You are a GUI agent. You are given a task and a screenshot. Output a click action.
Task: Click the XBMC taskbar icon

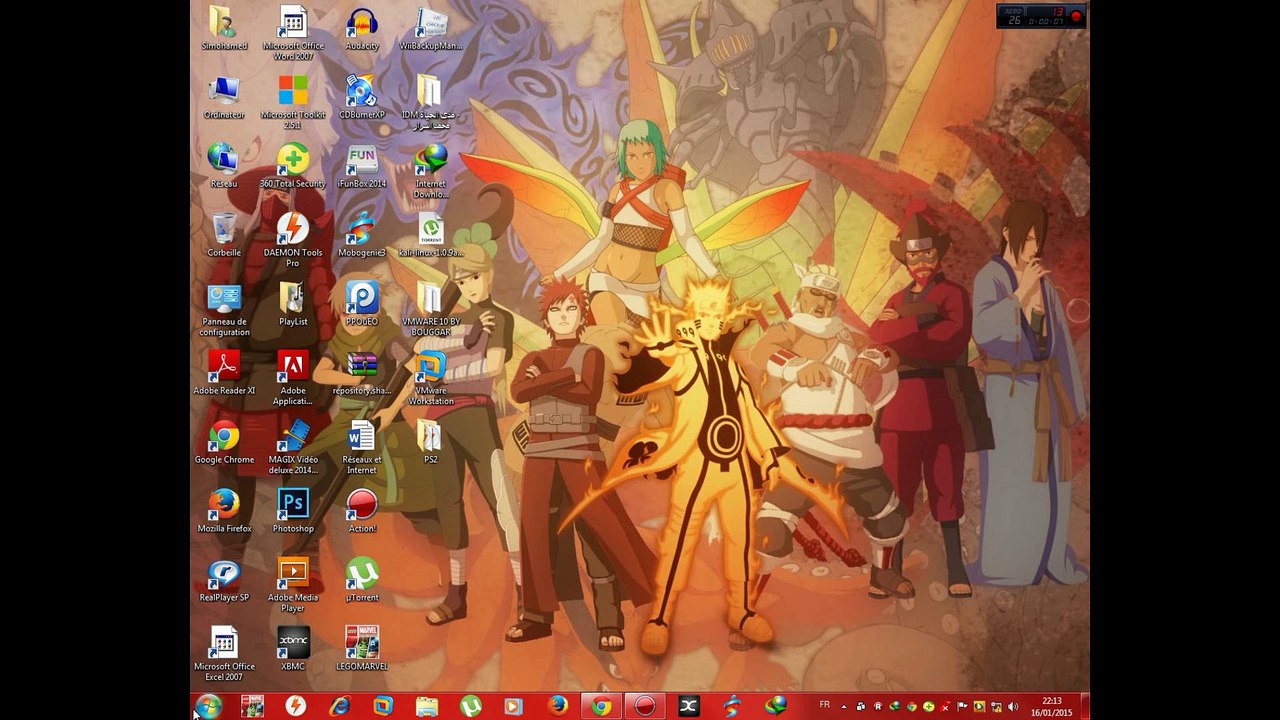click(688, 706)
